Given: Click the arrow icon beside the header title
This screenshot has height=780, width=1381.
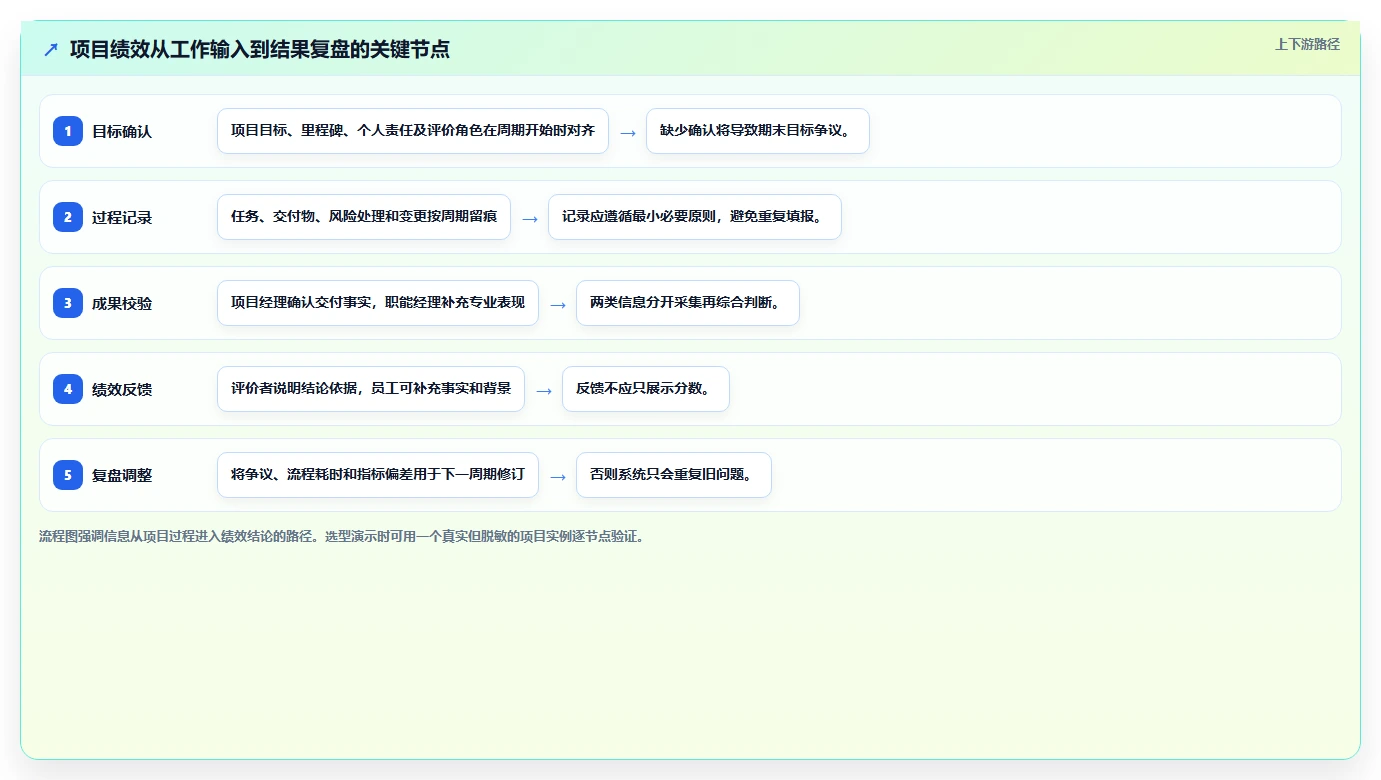Looking at the screenshot, I should click(51, 49).
